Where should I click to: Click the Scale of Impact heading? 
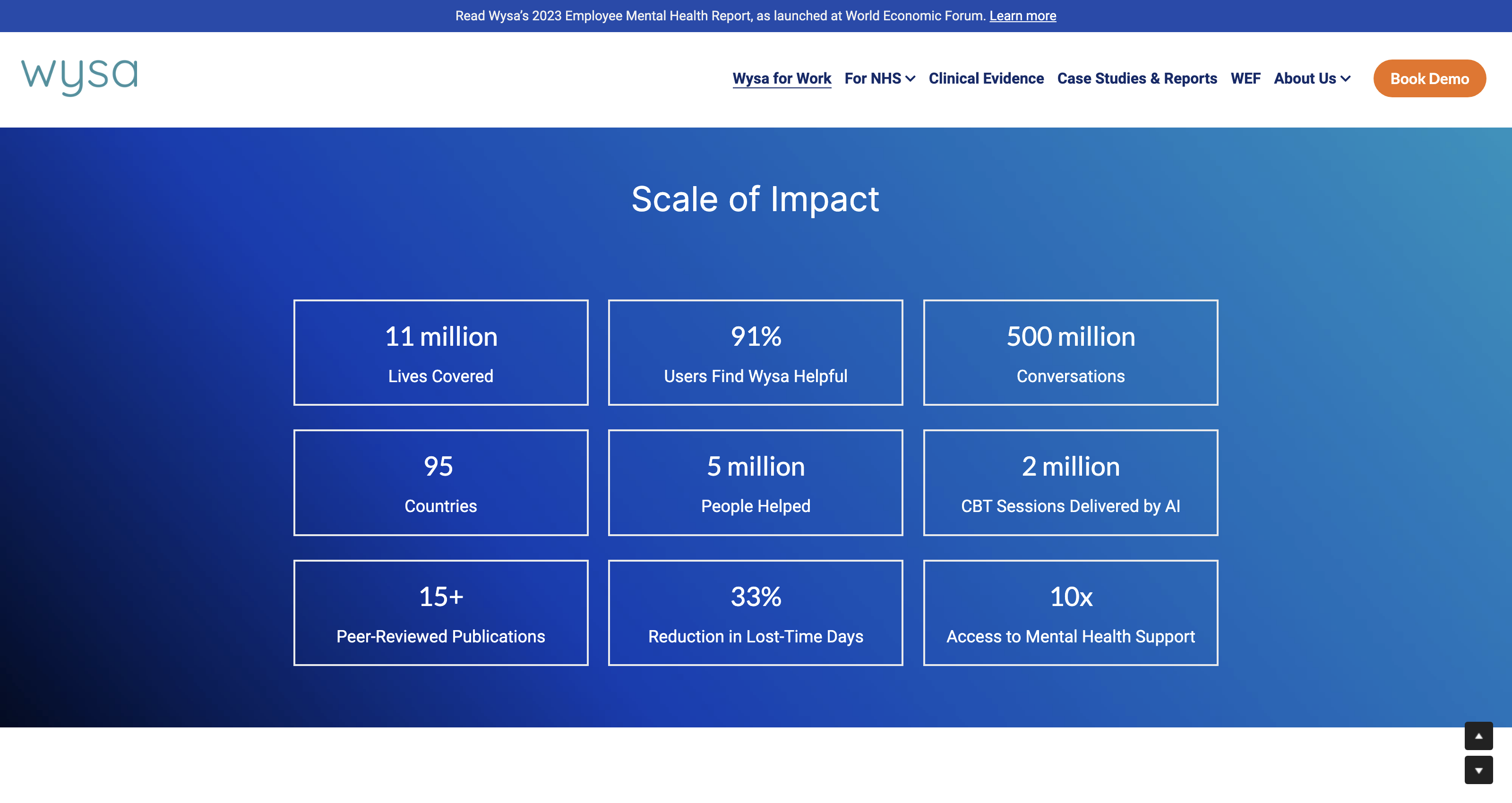(x=756, y=199)
